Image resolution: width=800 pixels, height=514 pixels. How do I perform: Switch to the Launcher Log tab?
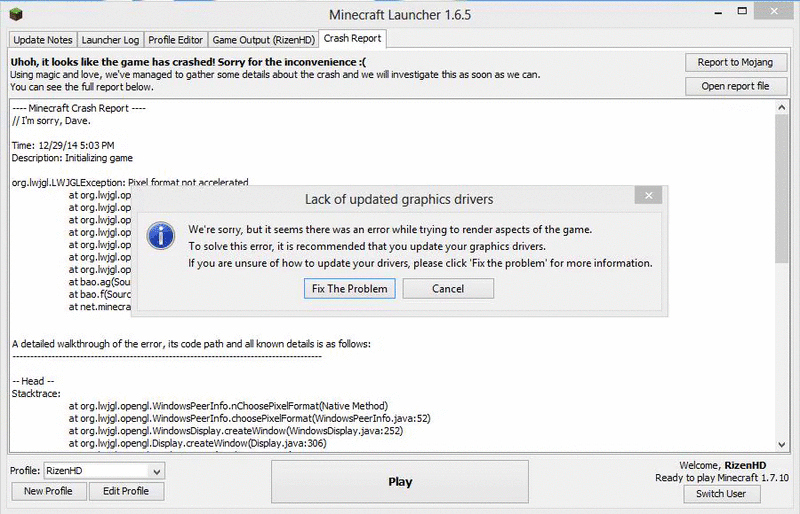110,40
